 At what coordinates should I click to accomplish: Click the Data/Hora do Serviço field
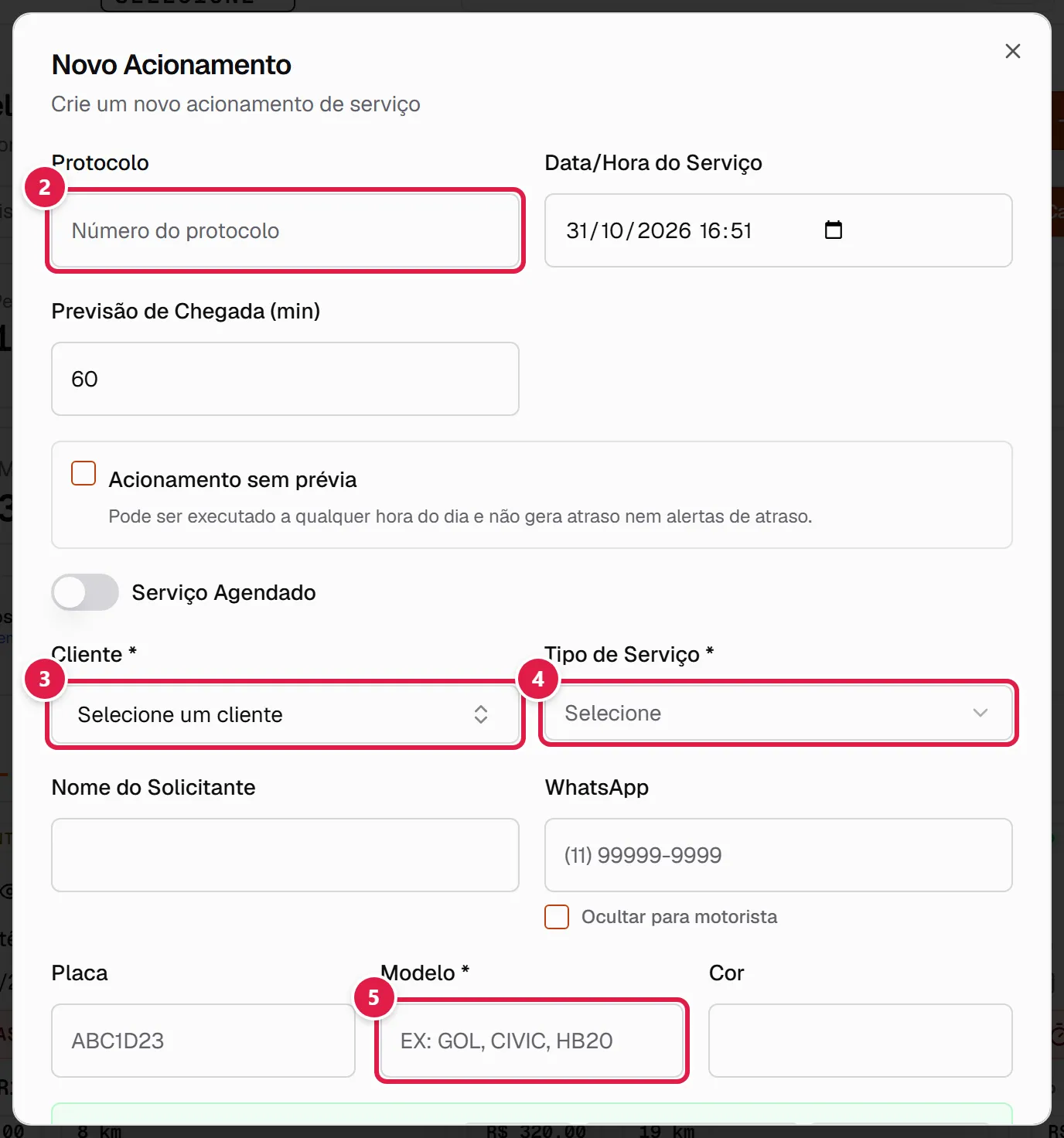tap(778, 230)
